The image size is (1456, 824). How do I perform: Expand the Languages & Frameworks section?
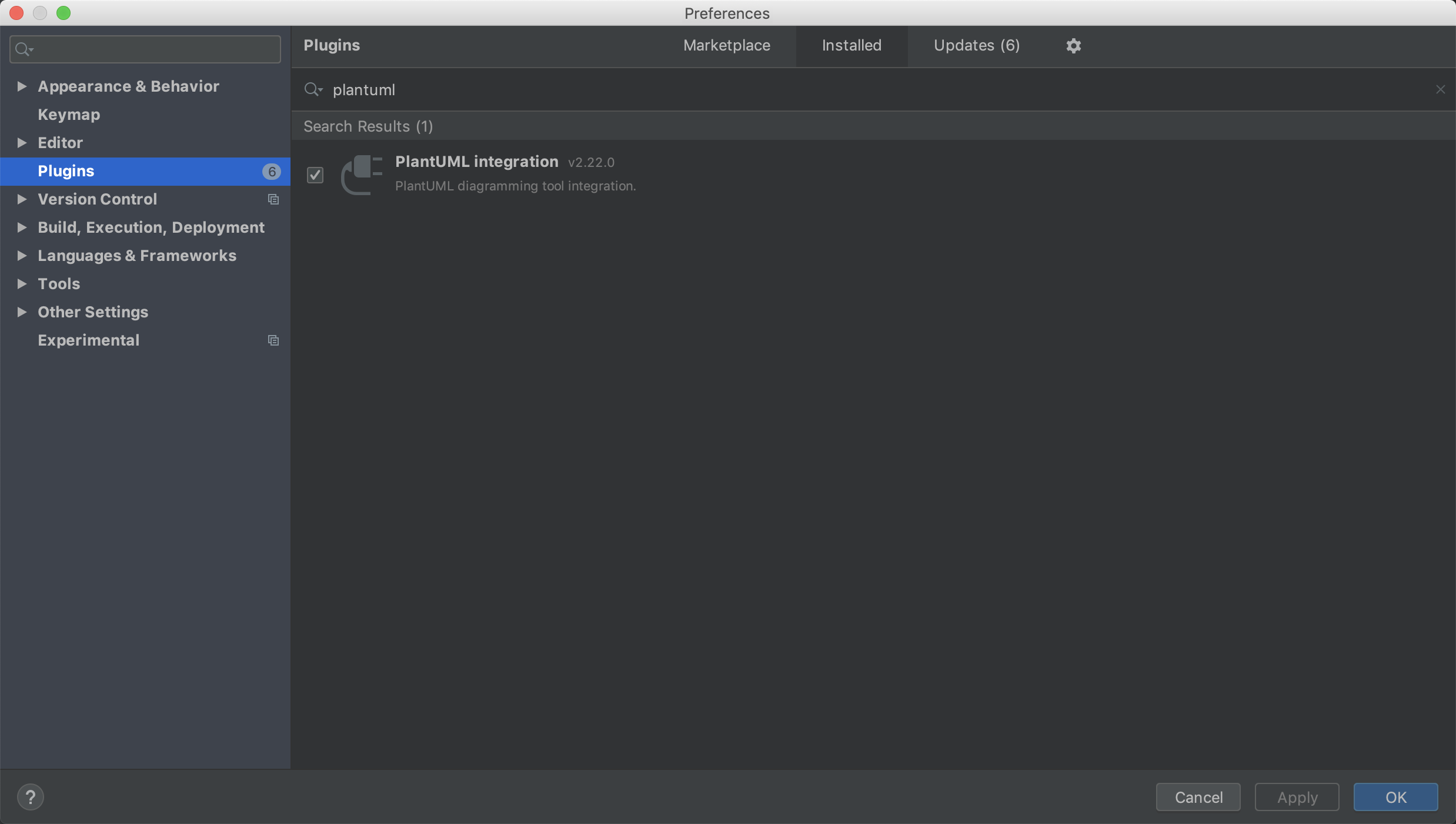21,256
